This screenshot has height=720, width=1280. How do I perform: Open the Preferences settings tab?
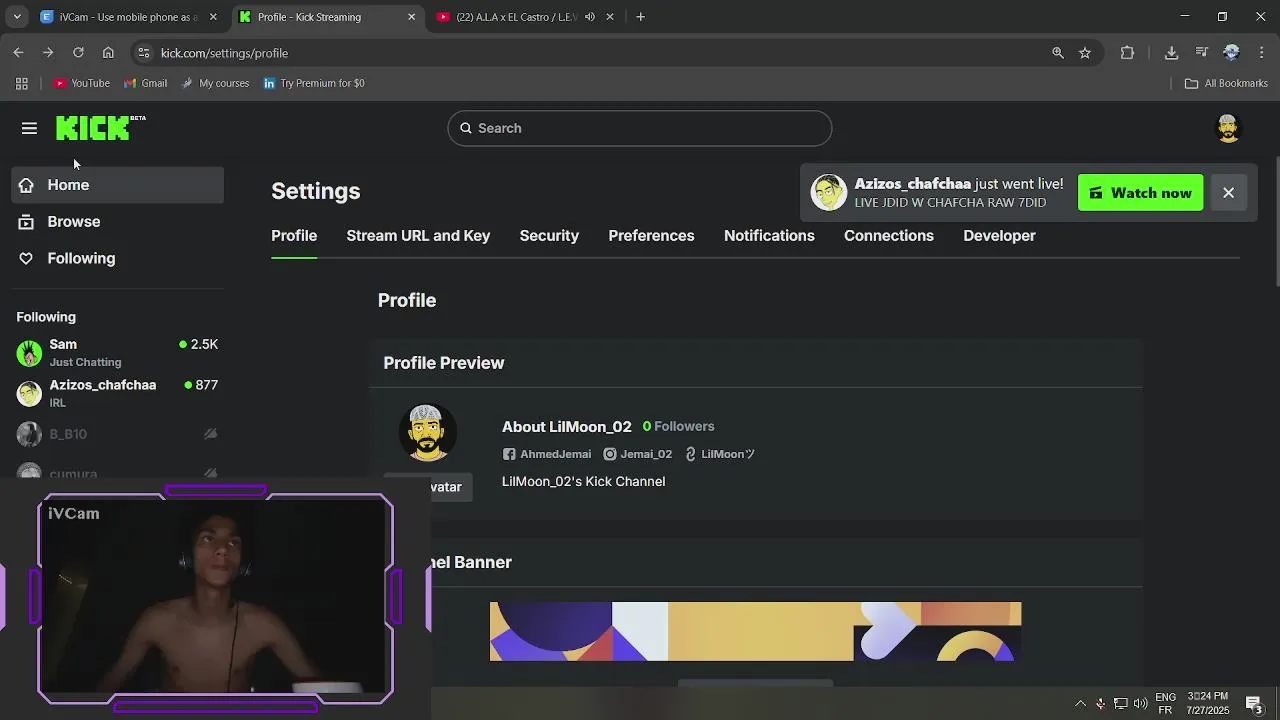coord(651,236)
